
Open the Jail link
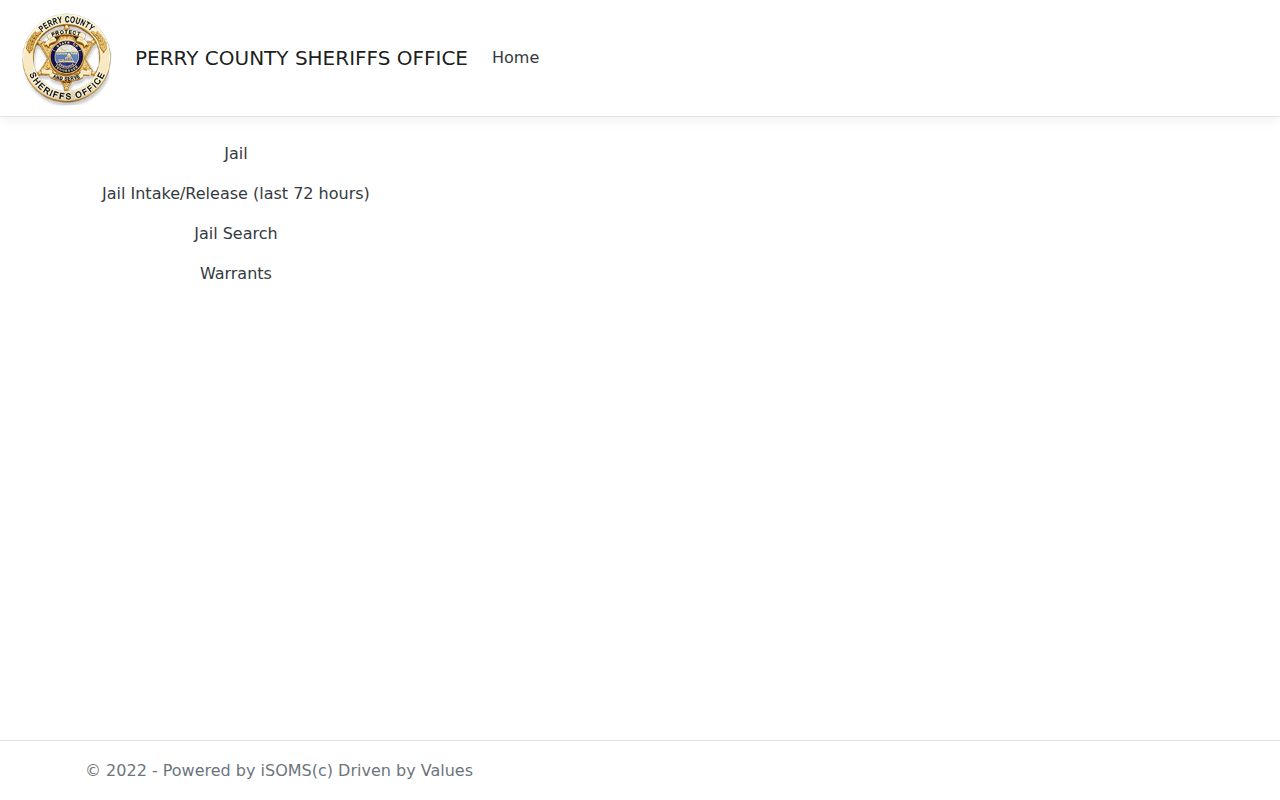pyautogui.click(x=236, y=153)
